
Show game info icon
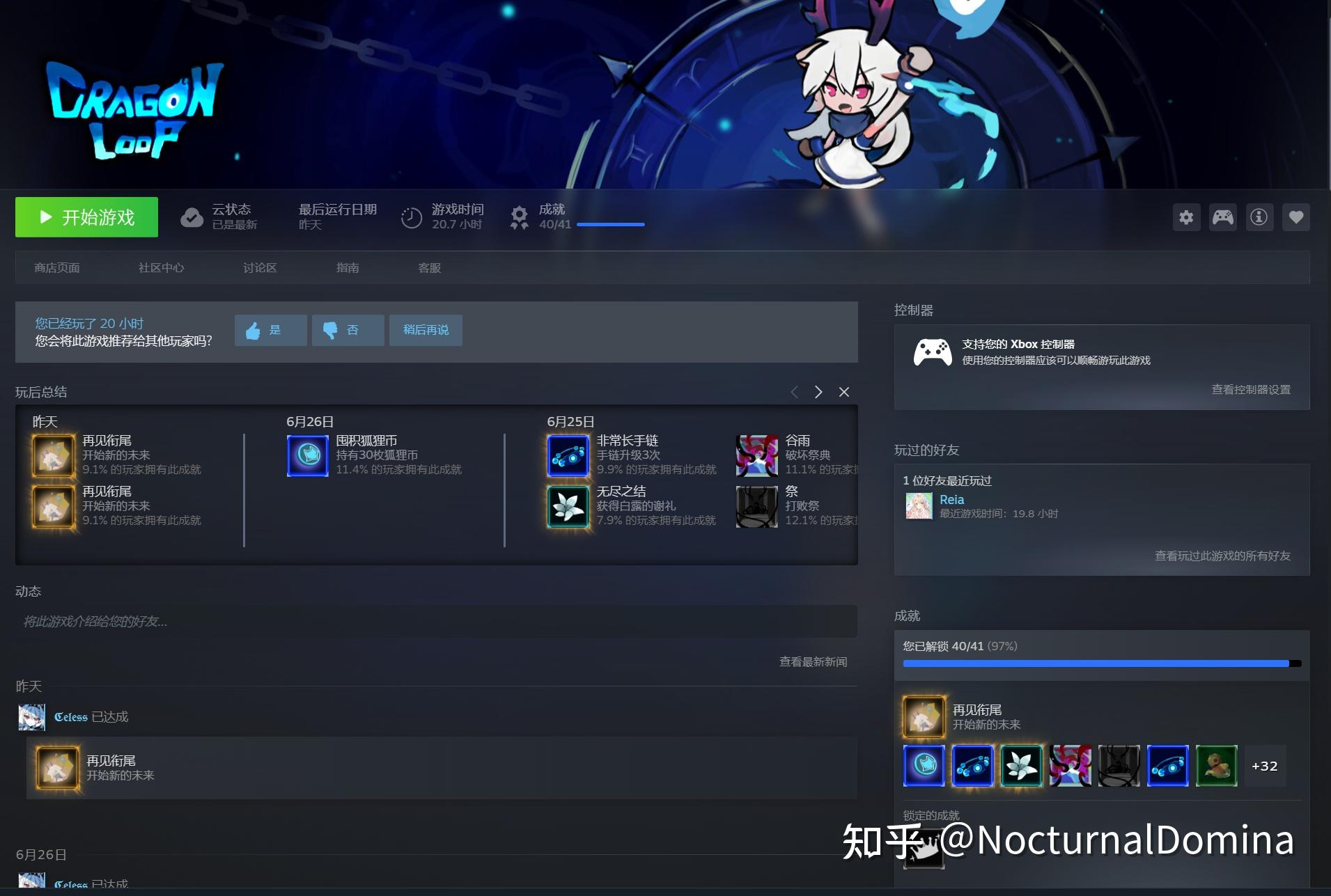click(x=1259, y=217)
